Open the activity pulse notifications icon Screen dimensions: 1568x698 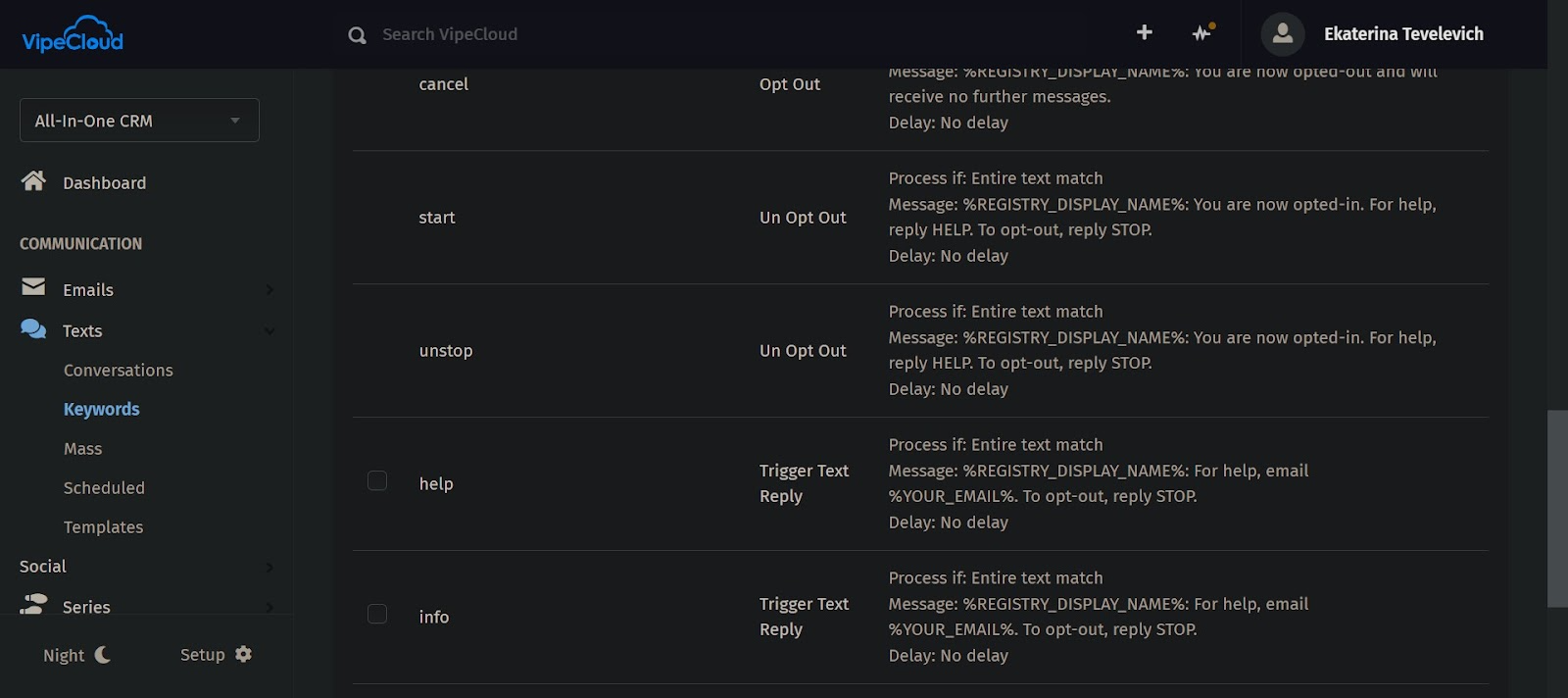click(x=1202, y=33)
